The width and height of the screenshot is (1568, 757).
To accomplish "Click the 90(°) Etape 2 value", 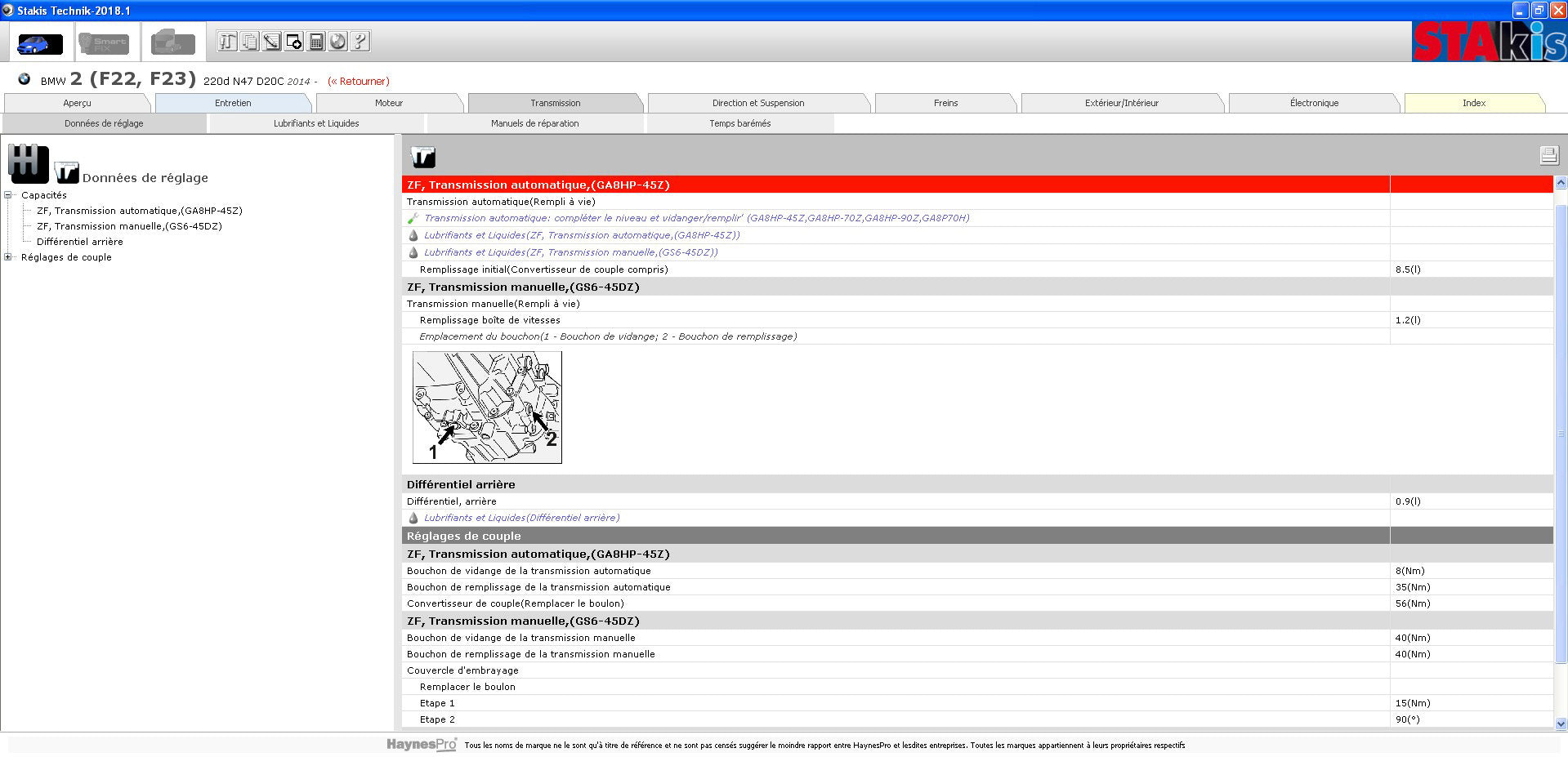I will (1407, 719).
